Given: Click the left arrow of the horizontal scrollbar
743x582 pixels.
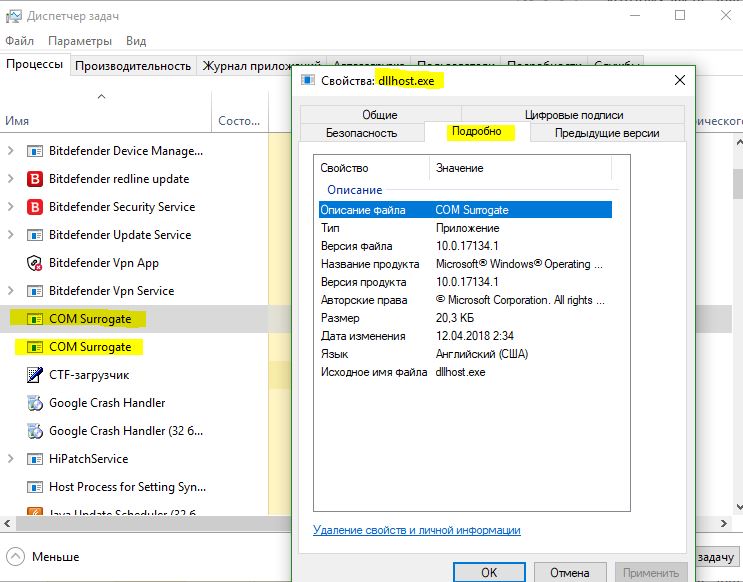Looking at the screenshot, I should (x=7, y=523).
